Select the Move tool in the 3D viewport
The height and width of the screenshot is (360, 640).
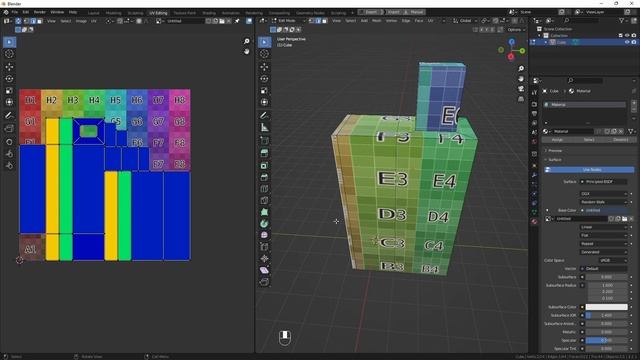coord(264,67)
